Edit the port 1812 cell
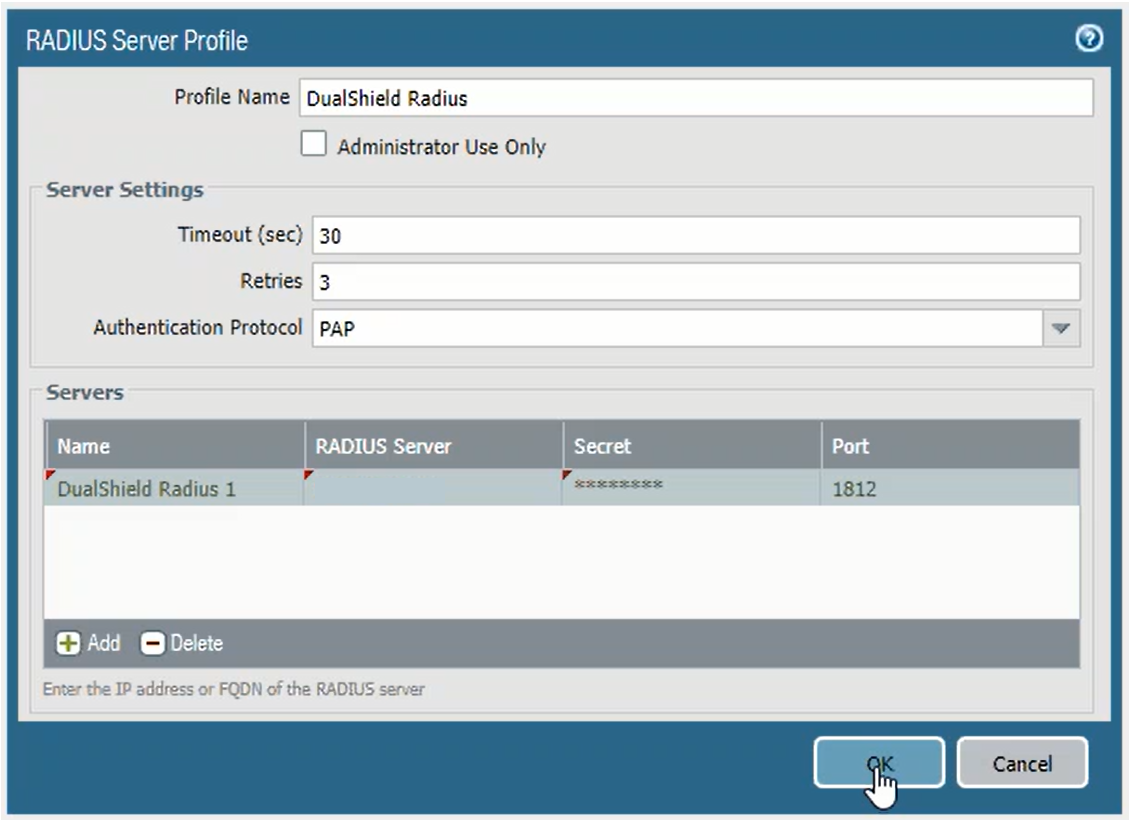The height and width of the screenshot is (823, 1130). (x=949, y=489)
